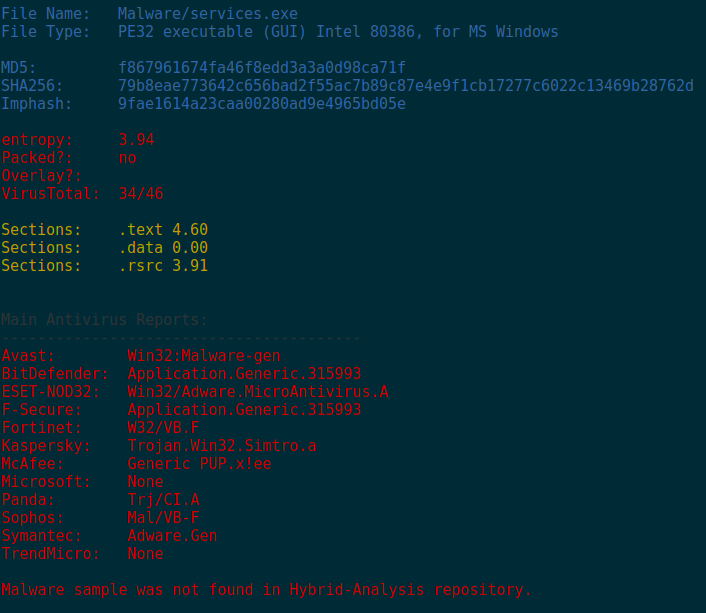
Task: Click Avast result Win32:Malware-gen
Action: tap(203, 356)
